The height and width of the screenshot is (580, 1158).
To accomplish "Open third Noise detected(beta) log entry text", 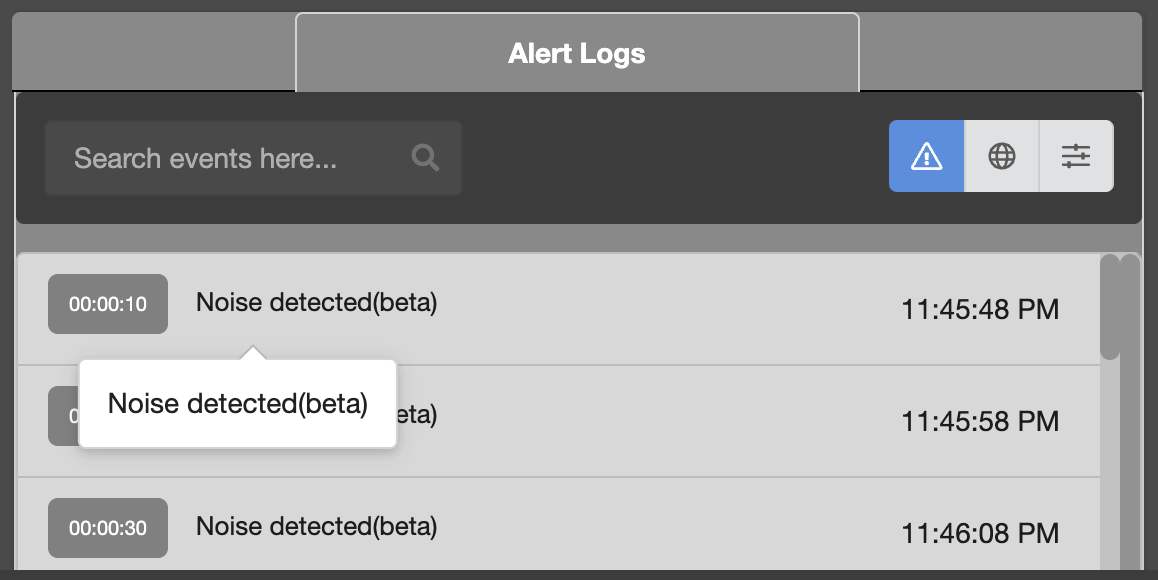I will (x=316, y=526).
